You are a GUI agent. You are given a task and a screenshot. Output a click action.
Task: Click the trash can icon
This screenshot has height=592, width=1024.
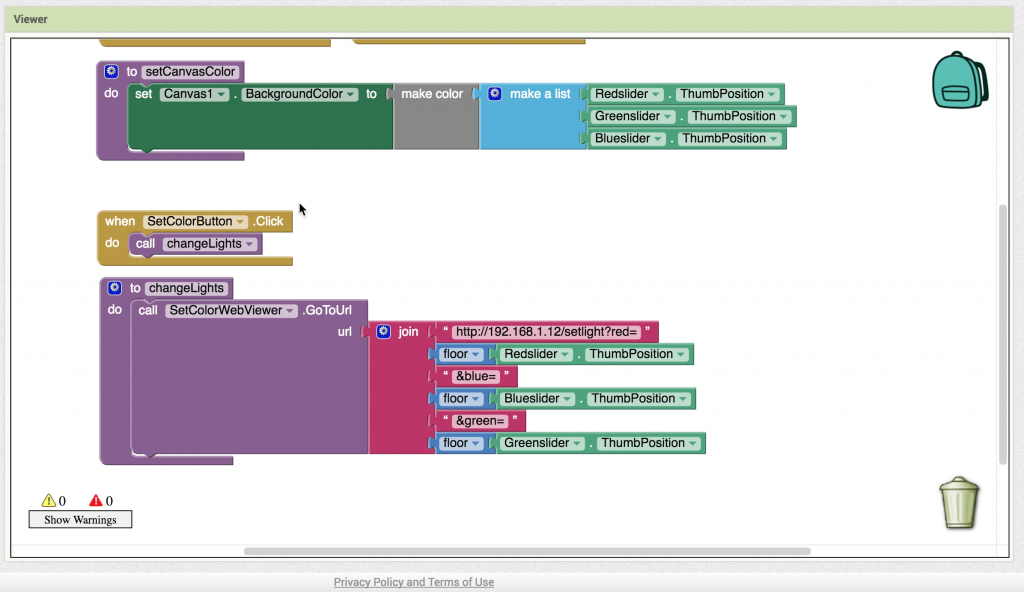point(959,502)
